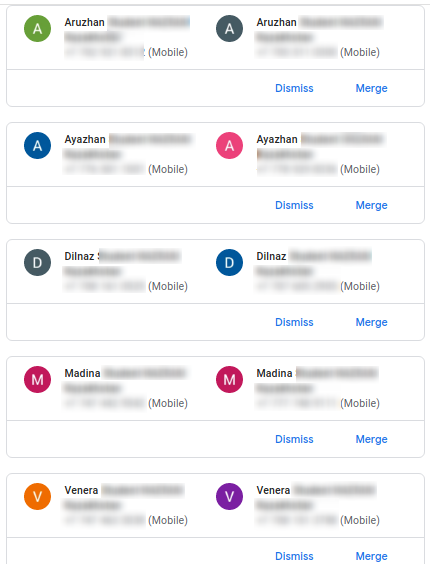
Task: Dismiss the Ayazhan duplicate suggestion
Action: [x=294, y=205]
